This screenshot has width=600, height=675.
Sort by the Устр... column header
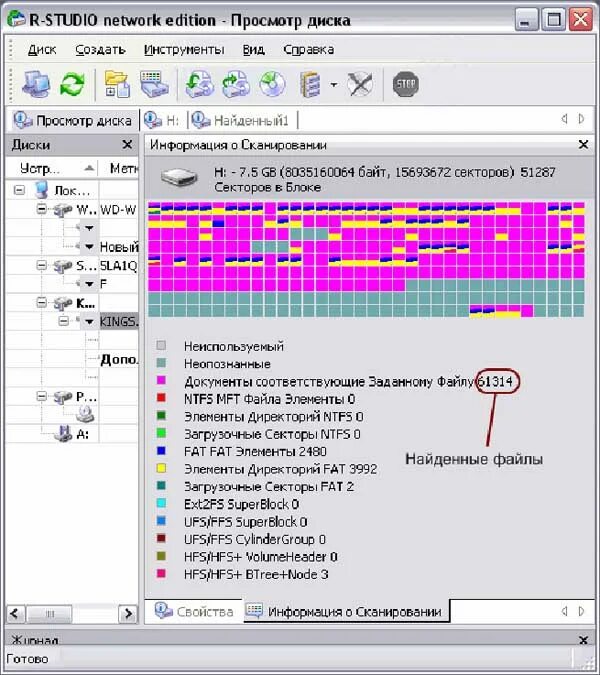[52, 168]
